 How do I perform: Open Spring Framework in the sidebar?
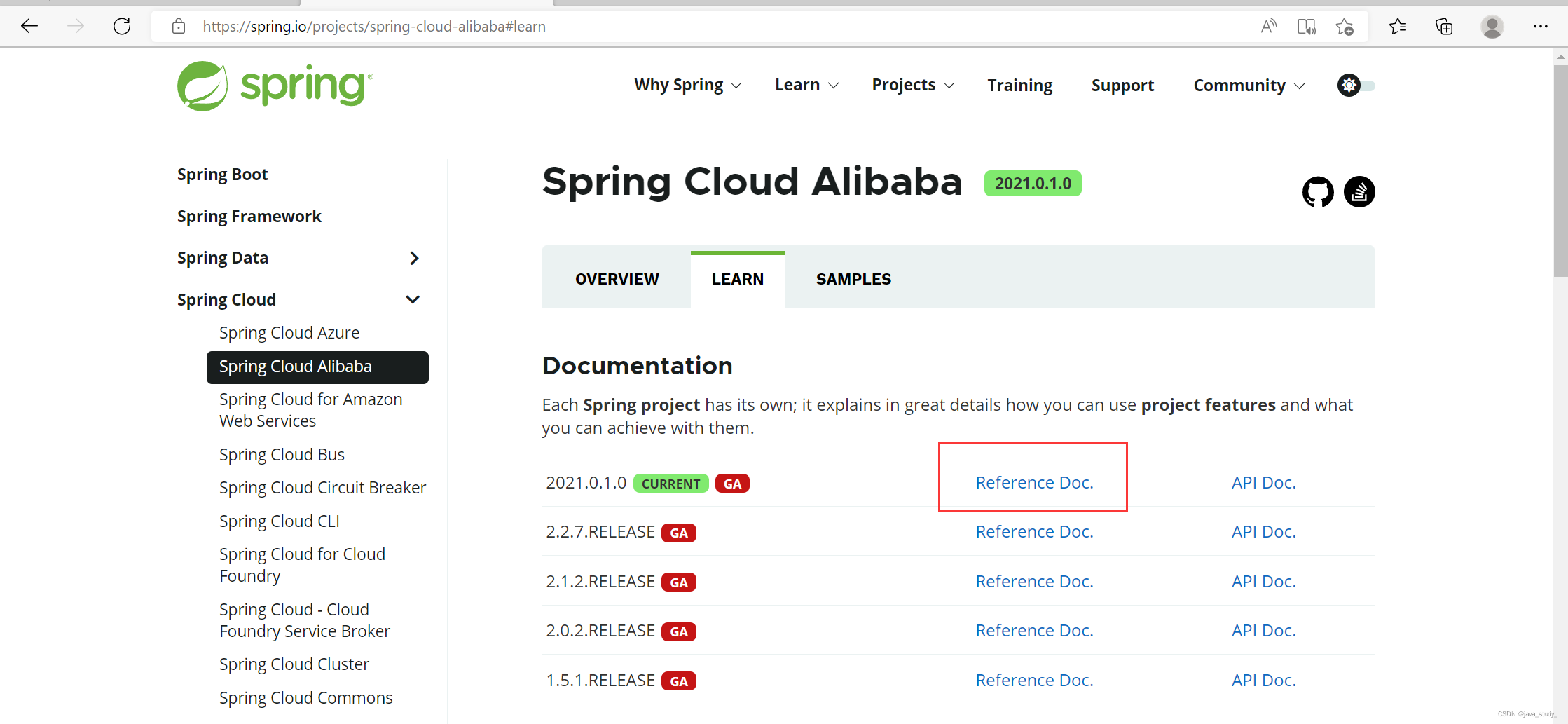point(249,217)
